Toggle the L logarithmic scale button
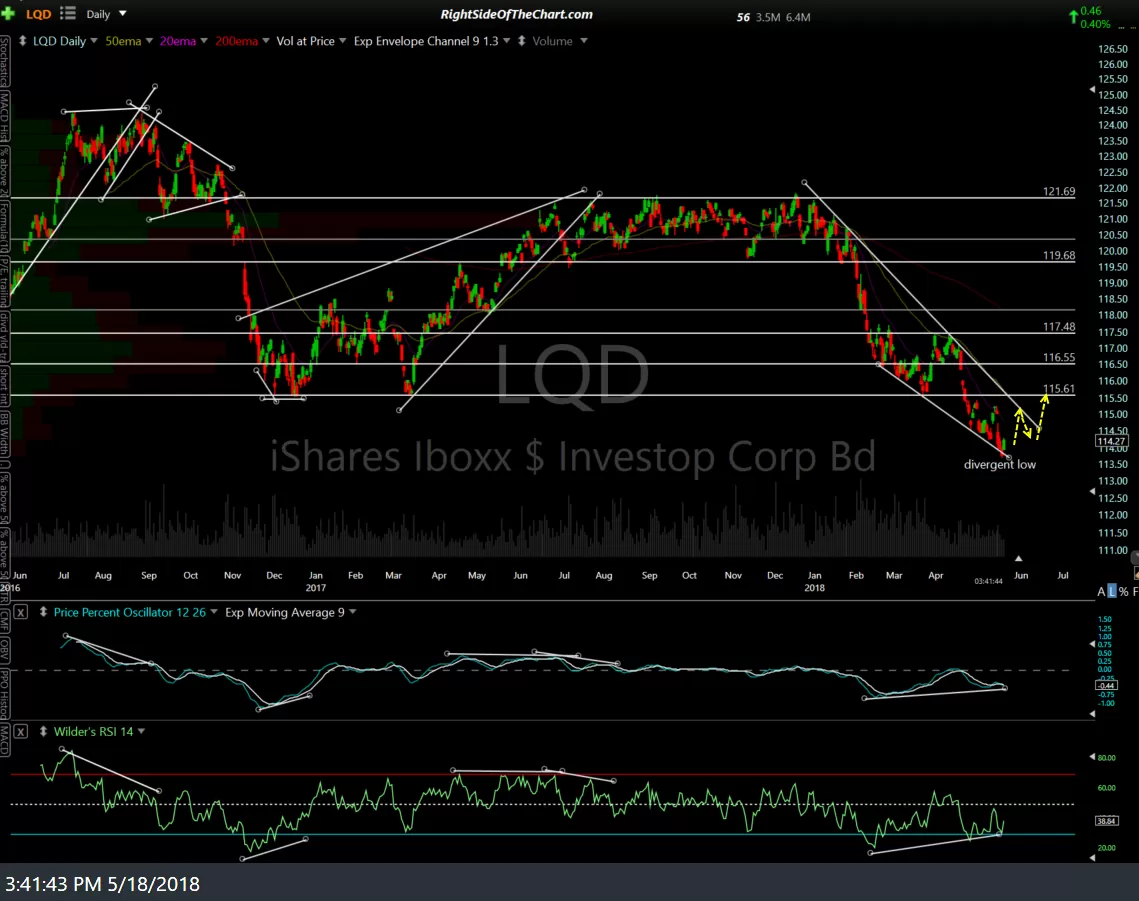The height and width of the screenshot is (901, 1139). [1111, 591]
